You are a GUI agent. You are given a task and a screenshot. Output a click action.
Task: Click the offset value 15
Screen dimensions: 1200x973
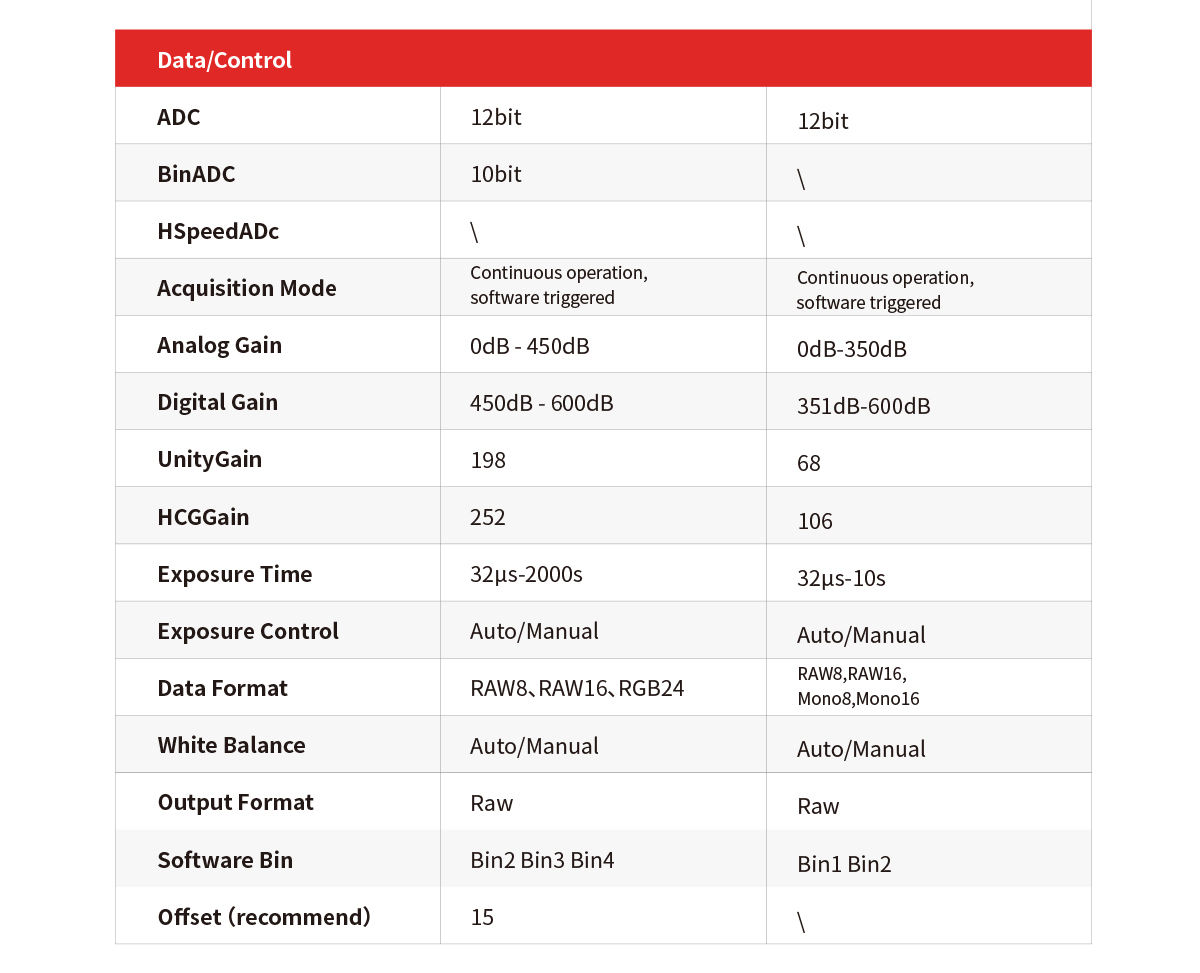pyautogui.click(x=482, y=917)
